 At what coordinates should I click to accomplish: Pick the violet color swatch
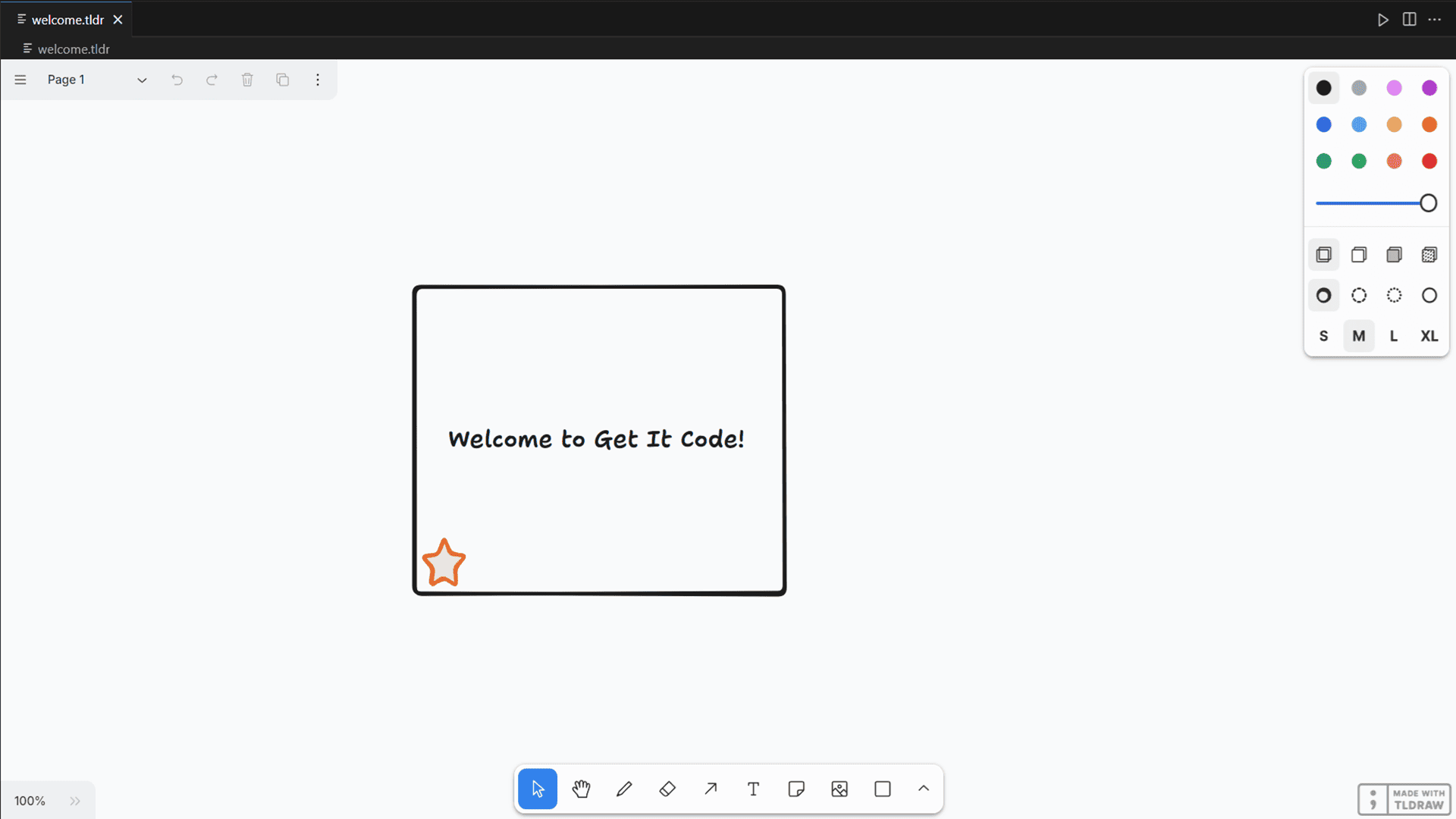tap(1429, 88)
